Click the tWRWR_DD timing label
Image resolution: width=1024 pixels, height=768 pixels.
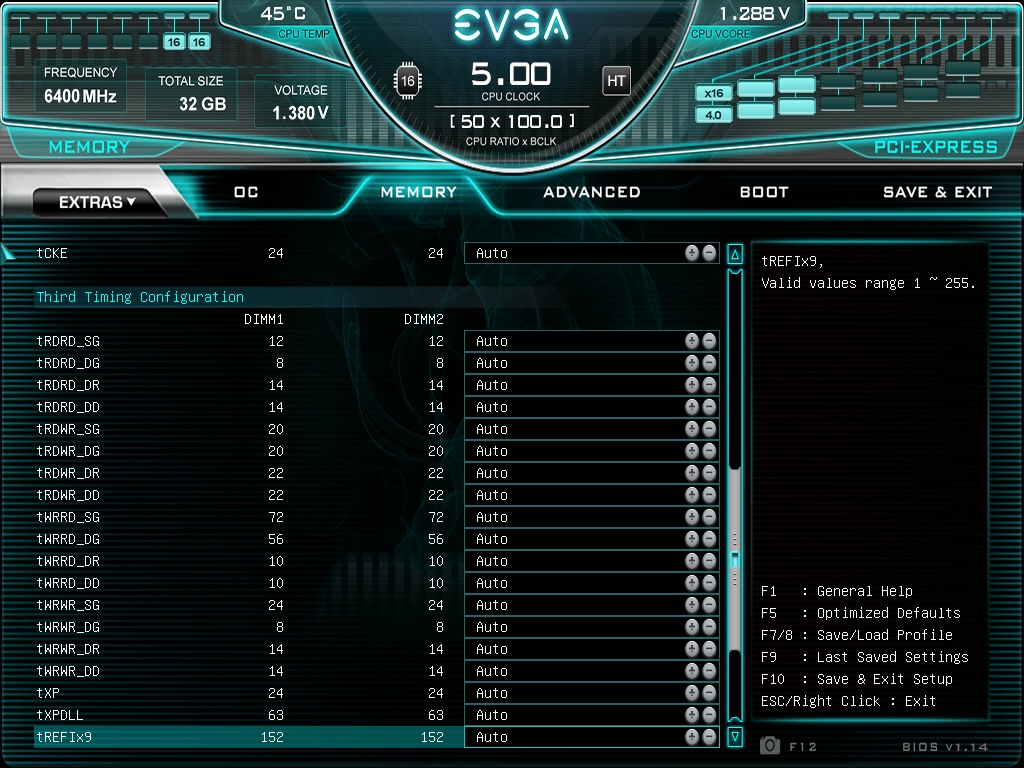(68, 671)
